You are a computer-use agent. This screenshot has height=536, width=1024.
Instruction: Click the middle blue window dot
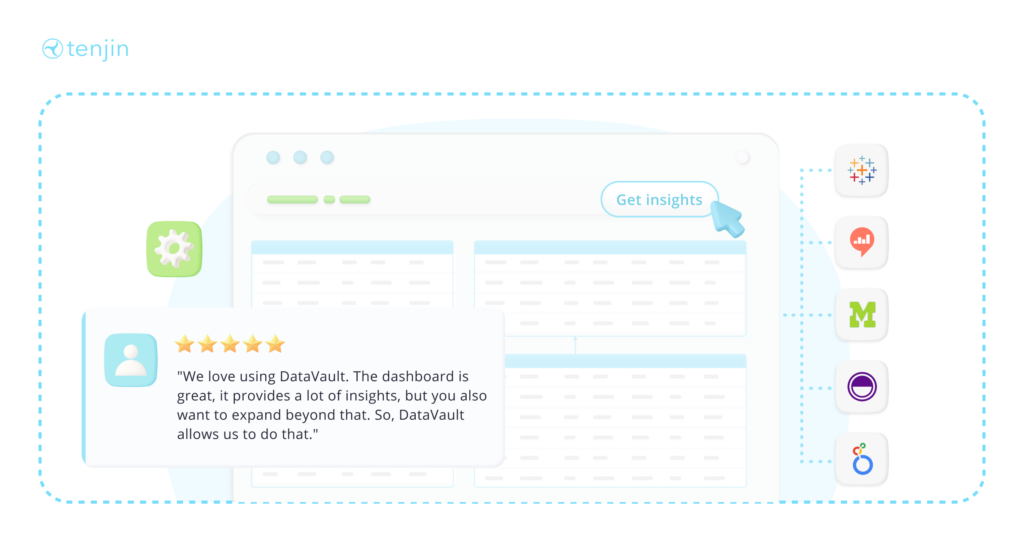300,158
